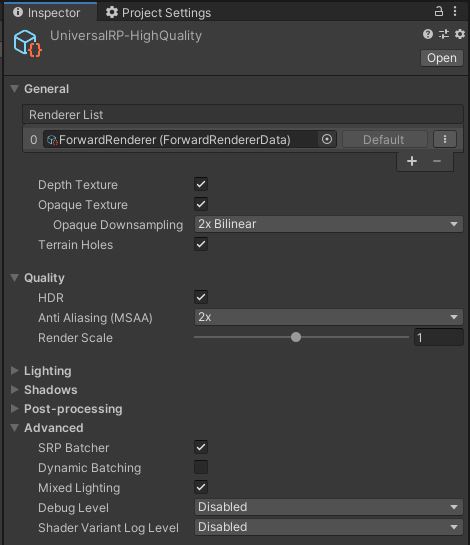
Task: Click the Open button
Action: pos(441,58)
